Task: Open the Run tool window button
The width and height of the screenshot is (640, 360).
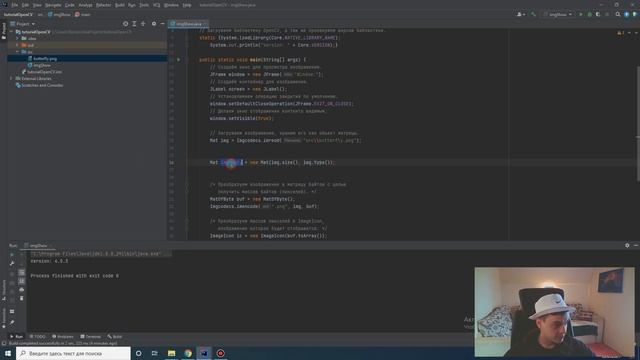Action: (16, 336)
